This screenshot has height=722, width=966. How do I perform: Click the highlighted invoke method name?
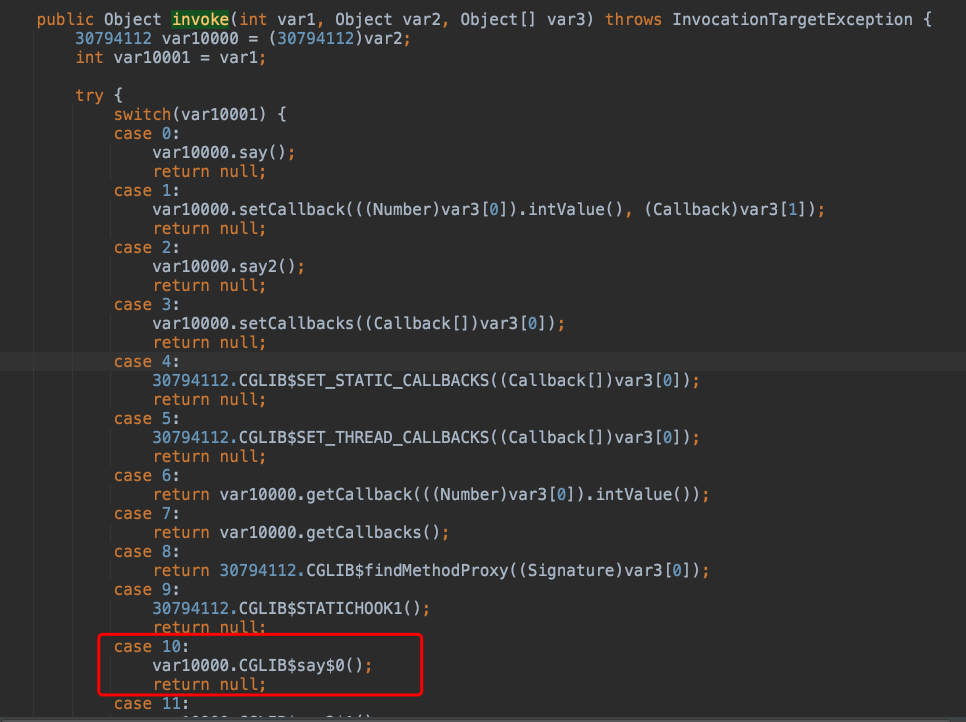200,20
